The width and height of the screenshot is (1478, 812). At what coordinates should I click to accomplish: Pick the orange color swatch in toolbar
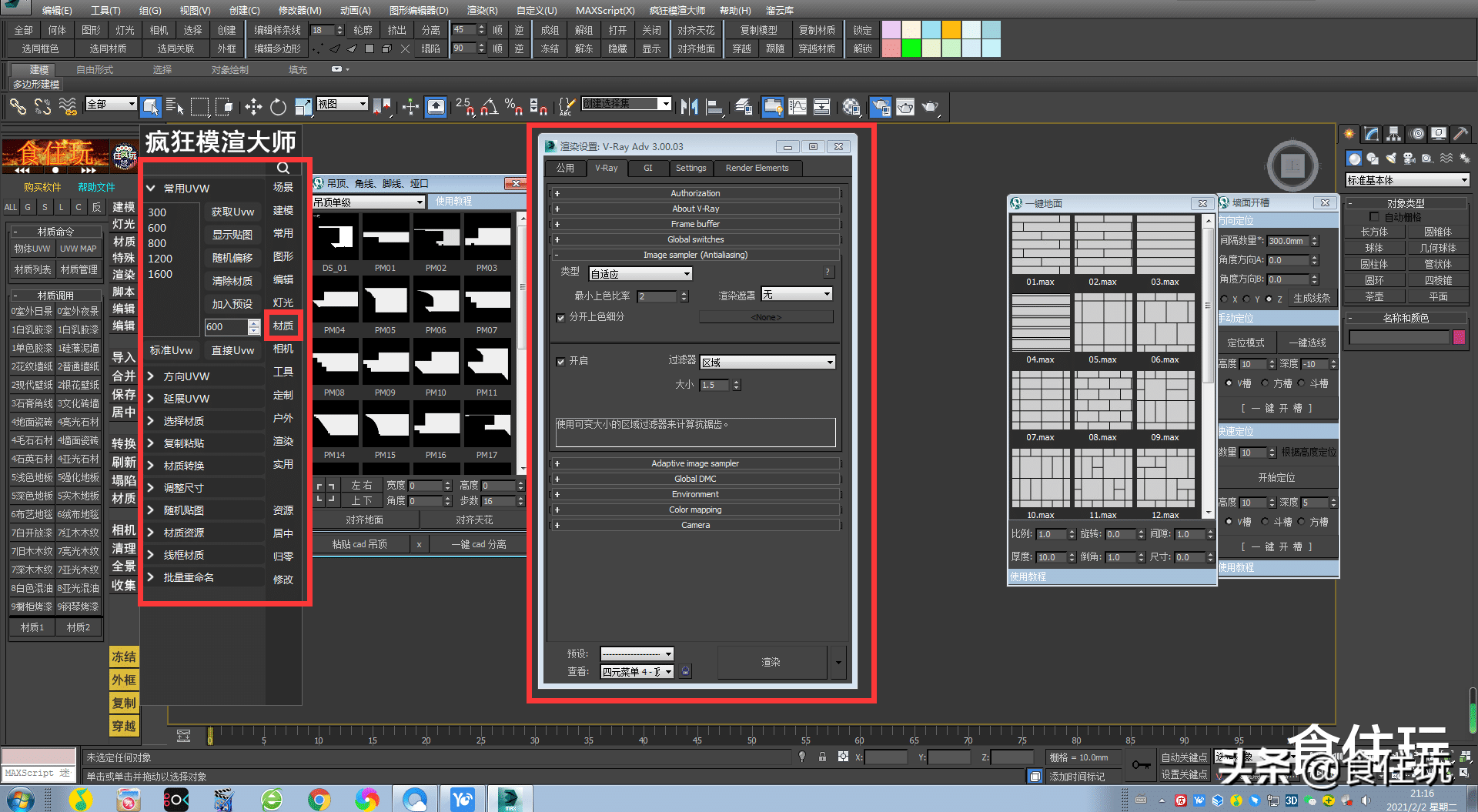[x=951, y=29]
